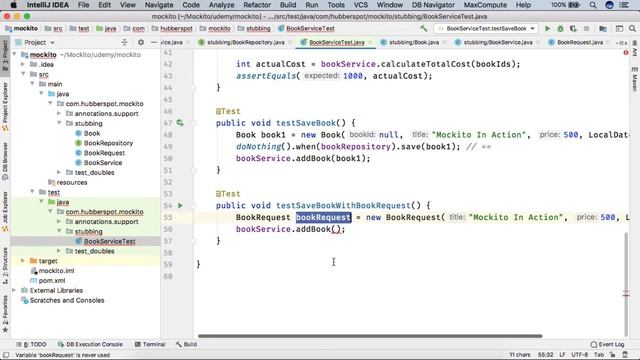This screenshot has width=640, height=360.
Task: Toggle tool window quick access icon
Action: pos(6,355)
